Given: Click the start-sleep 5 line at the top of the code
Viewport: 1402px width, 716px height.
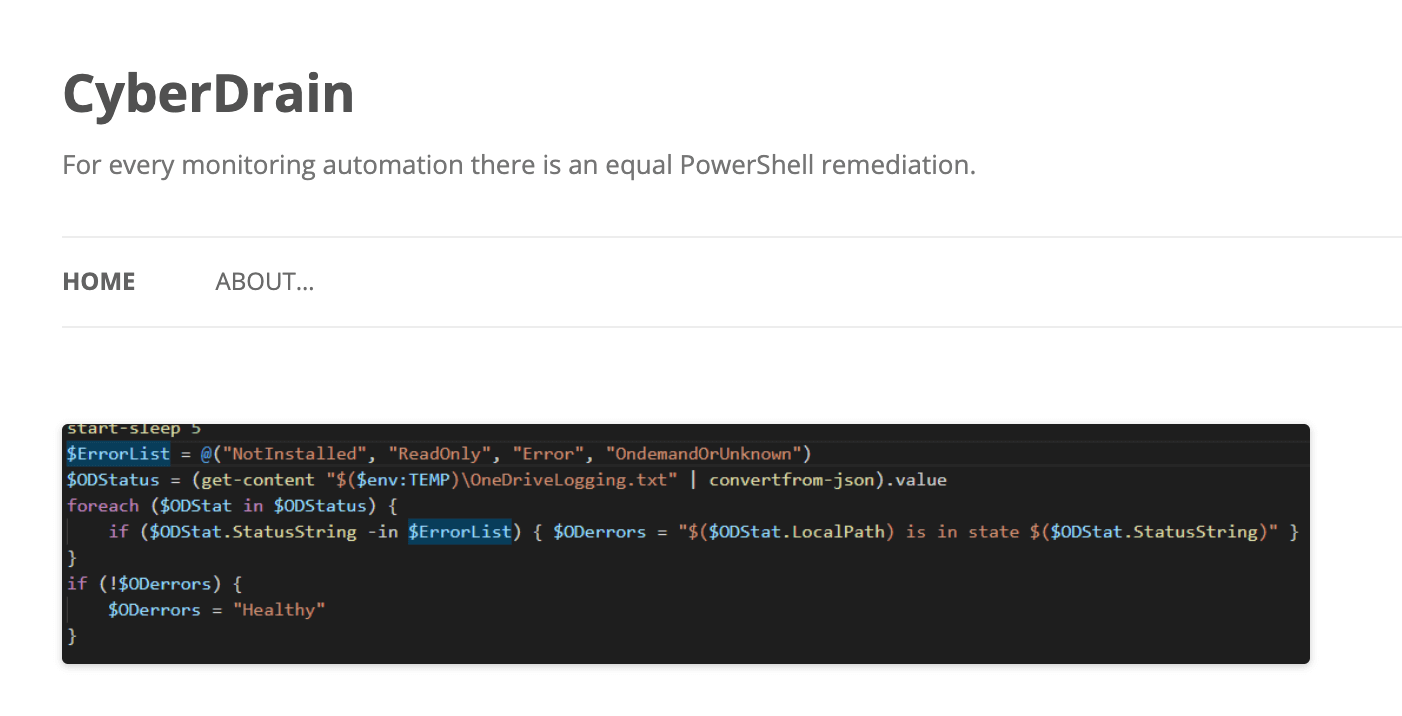Looking at the screenshot, I should pos(124,430).
